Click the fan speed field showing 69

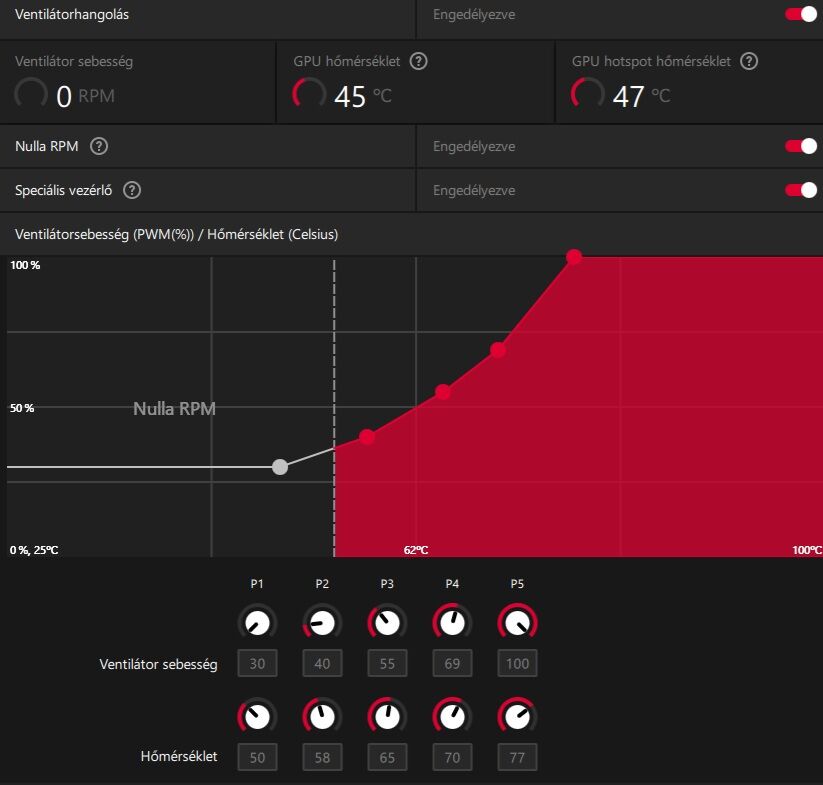point(452,663)
